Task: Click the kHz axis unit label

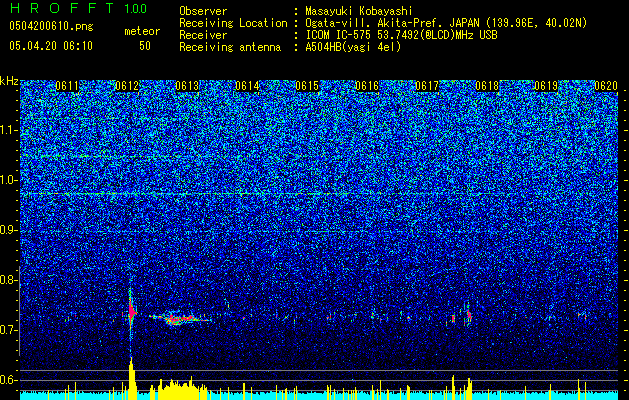Action: pyautogui.click(x=9, y=81)
